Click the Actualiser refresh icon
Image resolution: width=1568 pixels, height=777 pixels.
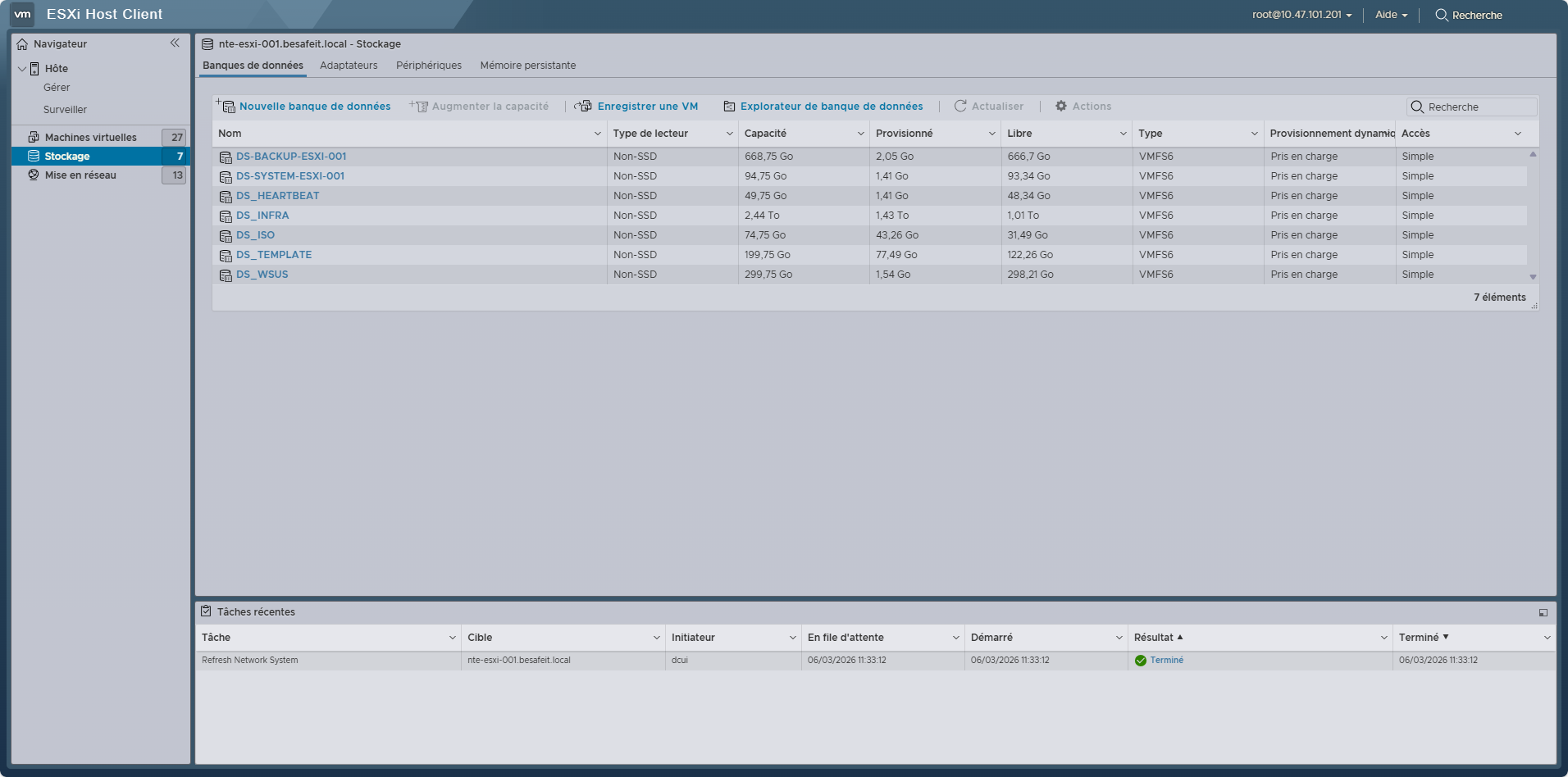960,107
